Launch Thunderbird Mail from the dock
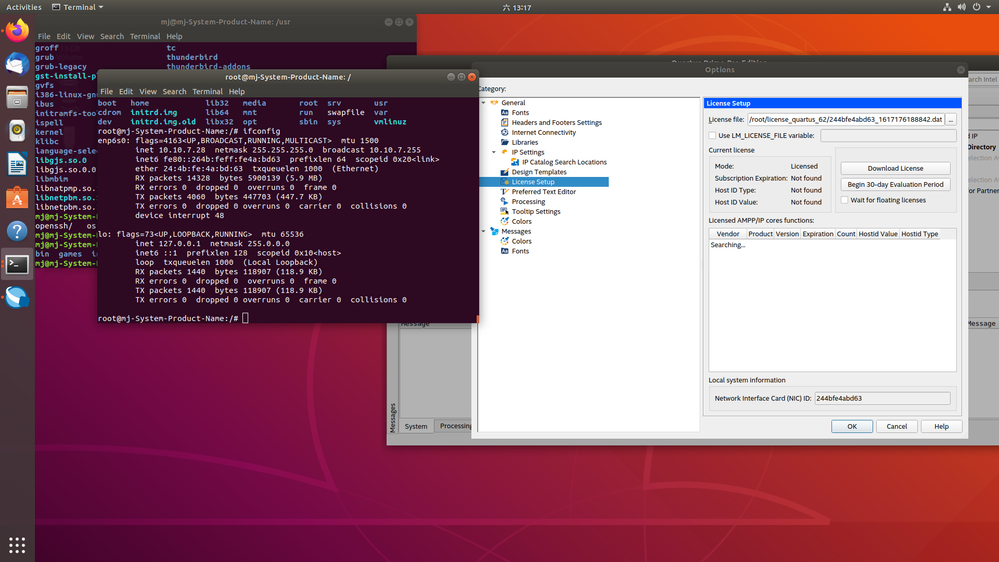 point(17,64)
